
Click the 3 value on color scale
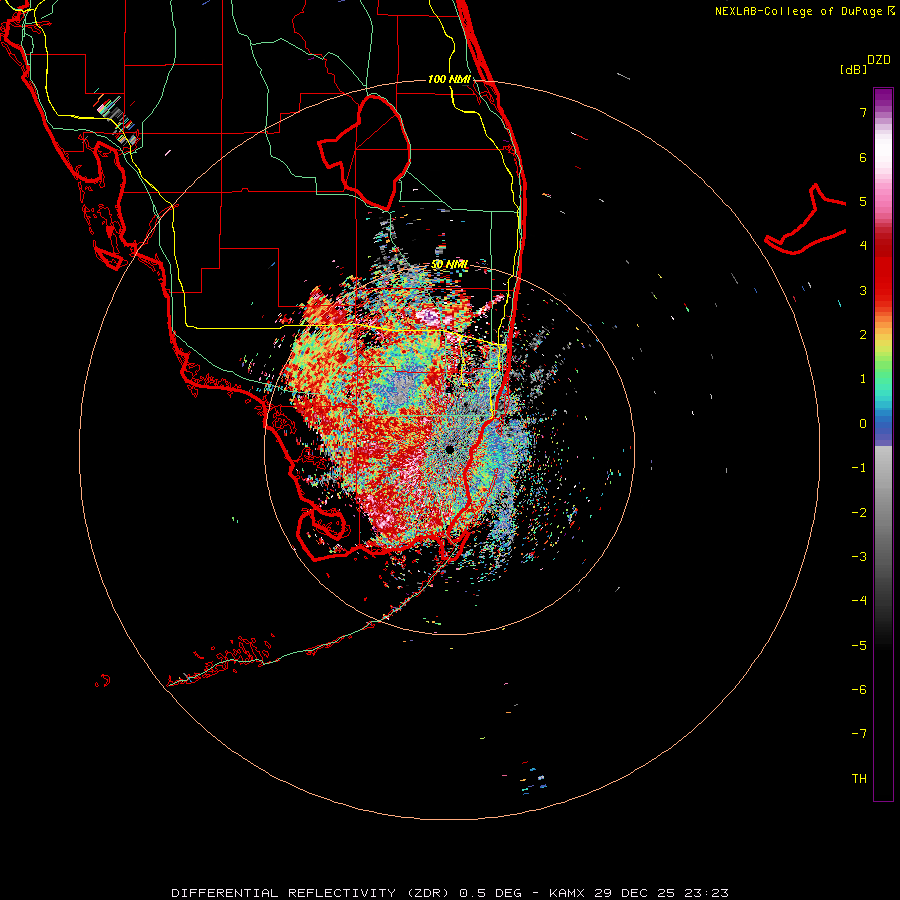pyautogui.click(x=863, y=290)
